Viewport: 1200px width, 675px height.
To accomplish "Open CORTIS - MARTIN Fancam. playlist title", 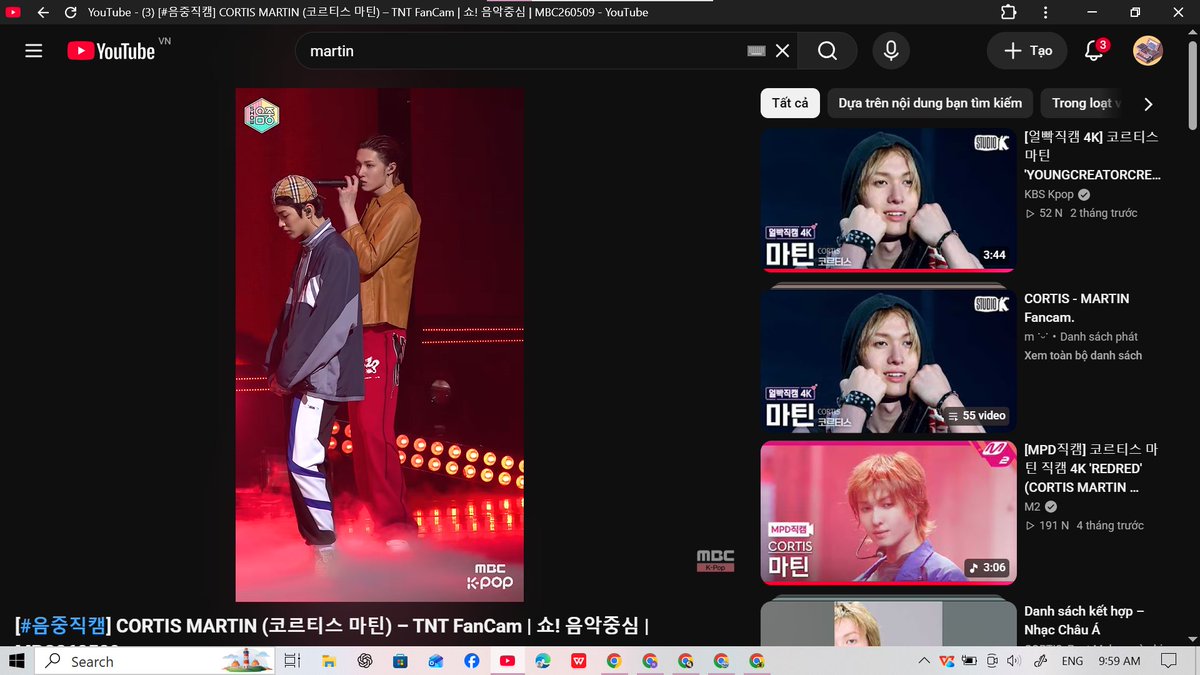I will (x=1077, y=308).
